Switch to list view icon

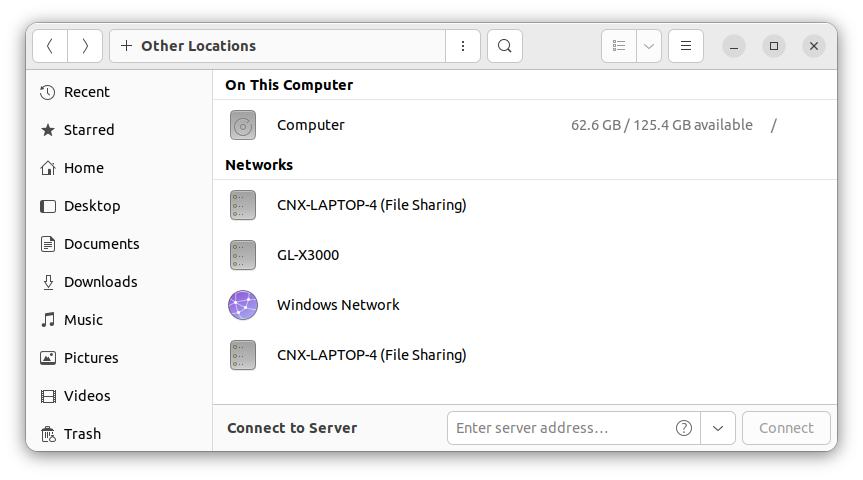point(619,46)
